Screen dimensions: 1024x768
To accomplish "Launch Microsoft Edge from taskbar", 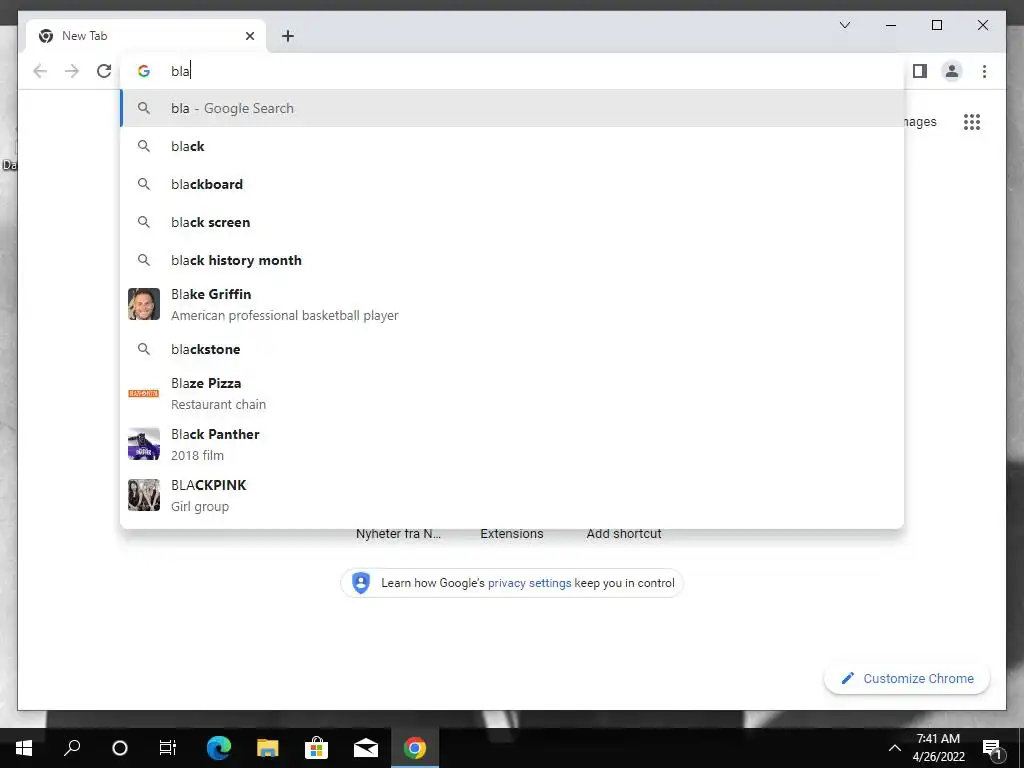I will [x=219, y=748].
